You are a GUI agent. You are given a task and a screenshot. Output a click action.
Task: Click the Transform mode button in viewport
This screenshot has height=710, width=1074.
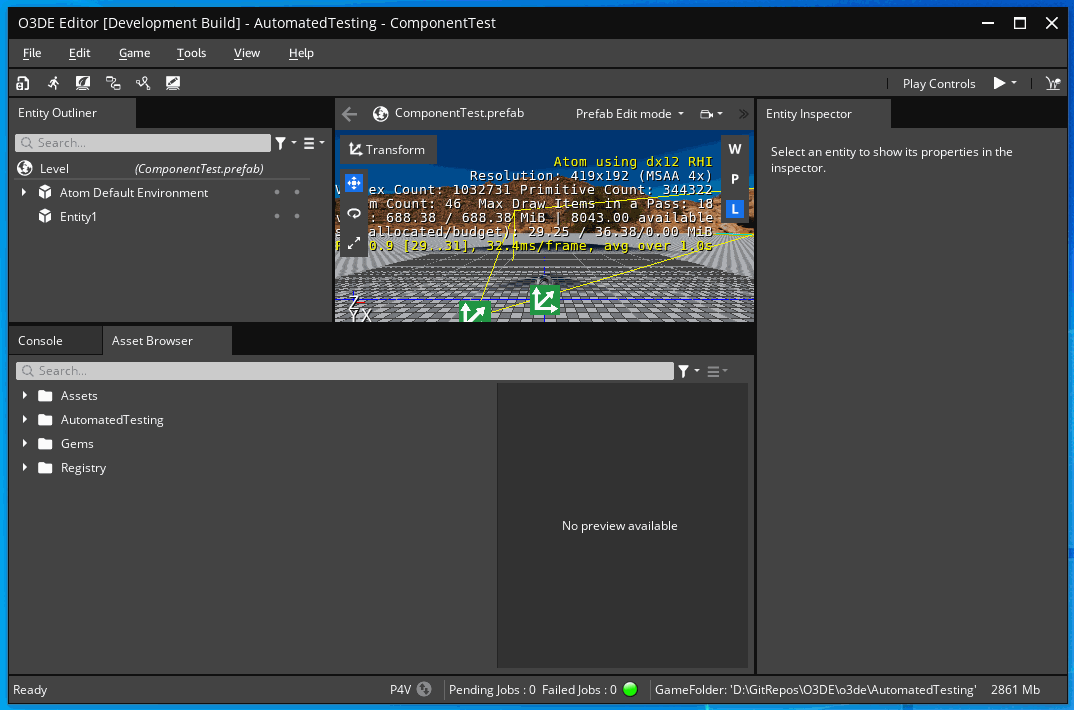(388, 149)
